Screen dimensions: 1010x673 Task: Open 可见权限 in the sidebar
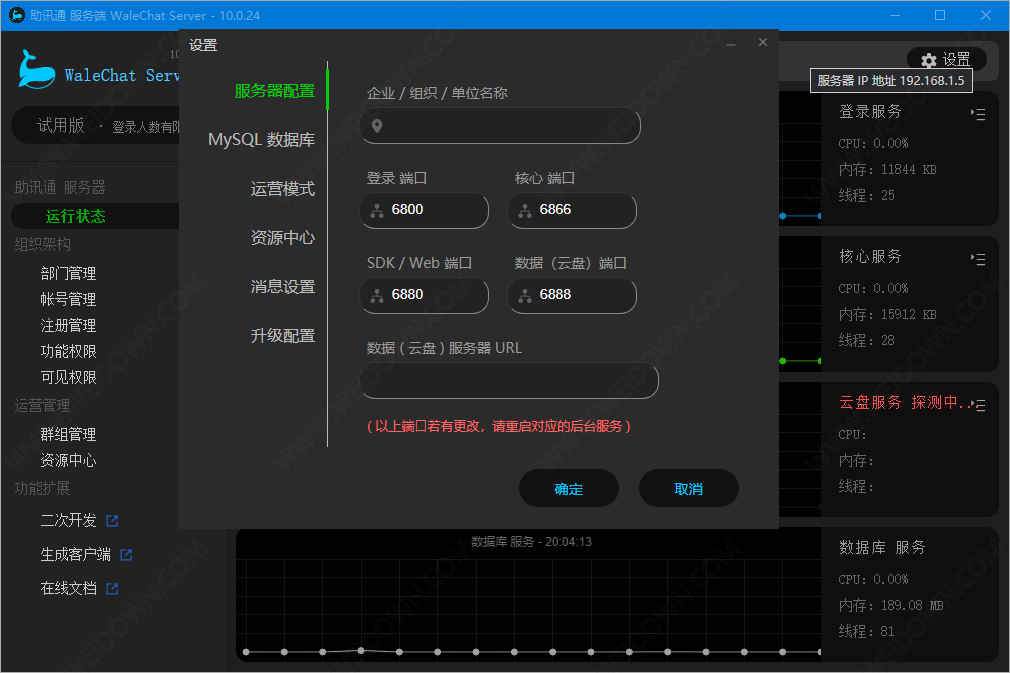[x=68, y=377]
